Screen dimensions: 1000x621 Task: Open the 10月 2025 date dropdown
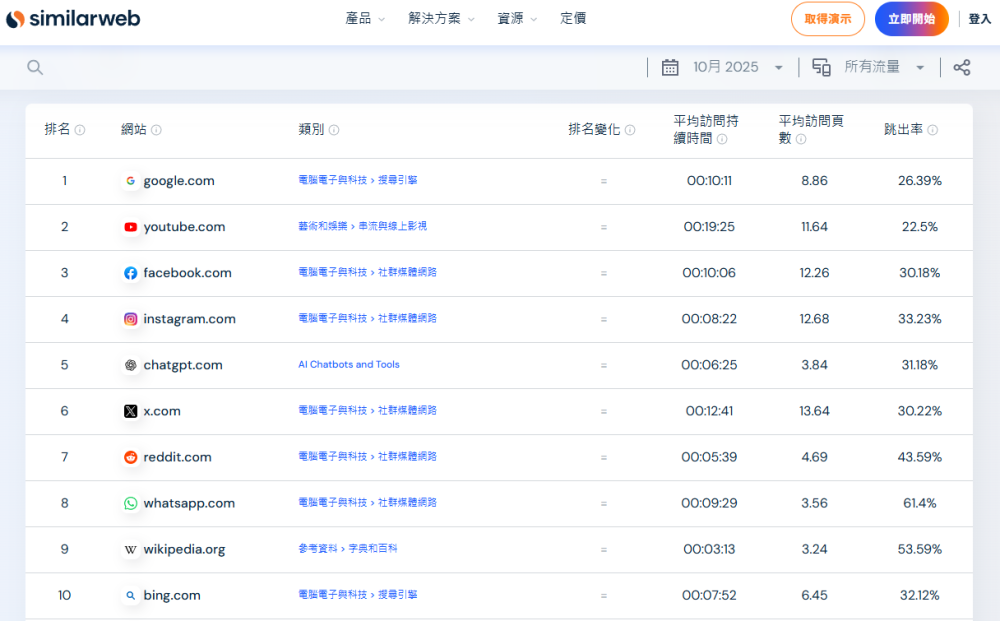(x=738, y=67)
